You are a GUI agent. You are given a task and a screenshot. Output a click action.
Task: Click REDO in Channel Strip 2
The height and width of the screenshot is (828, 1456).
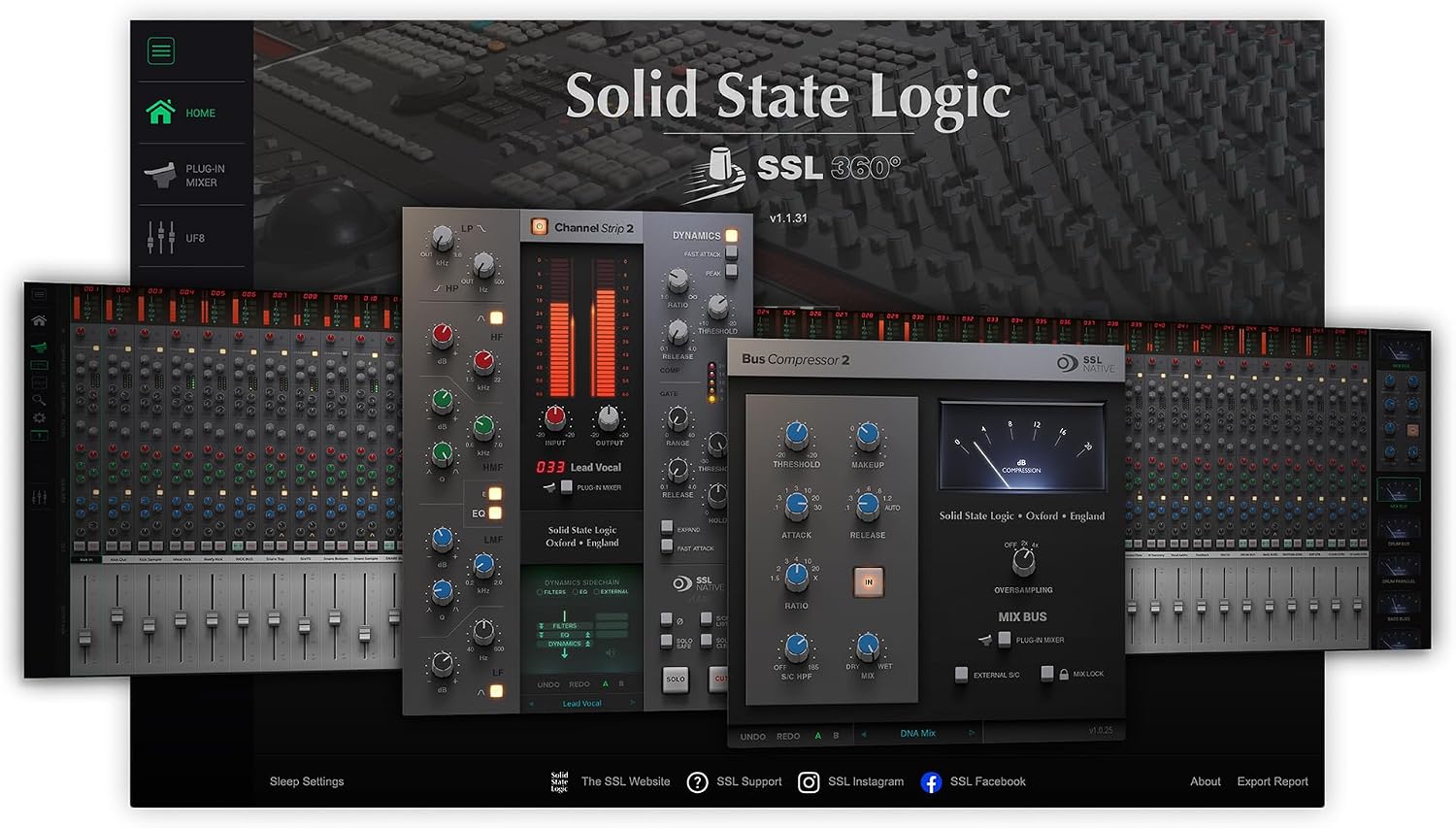579,684
